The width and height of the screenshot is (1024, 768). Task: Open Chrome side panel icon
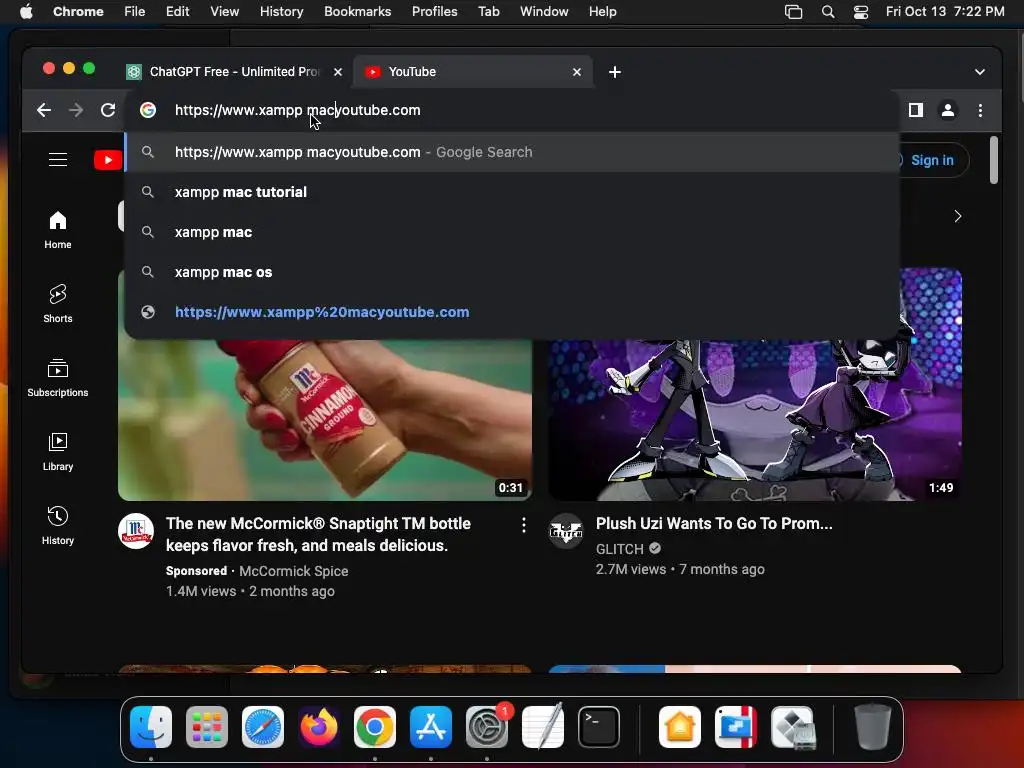916,110
